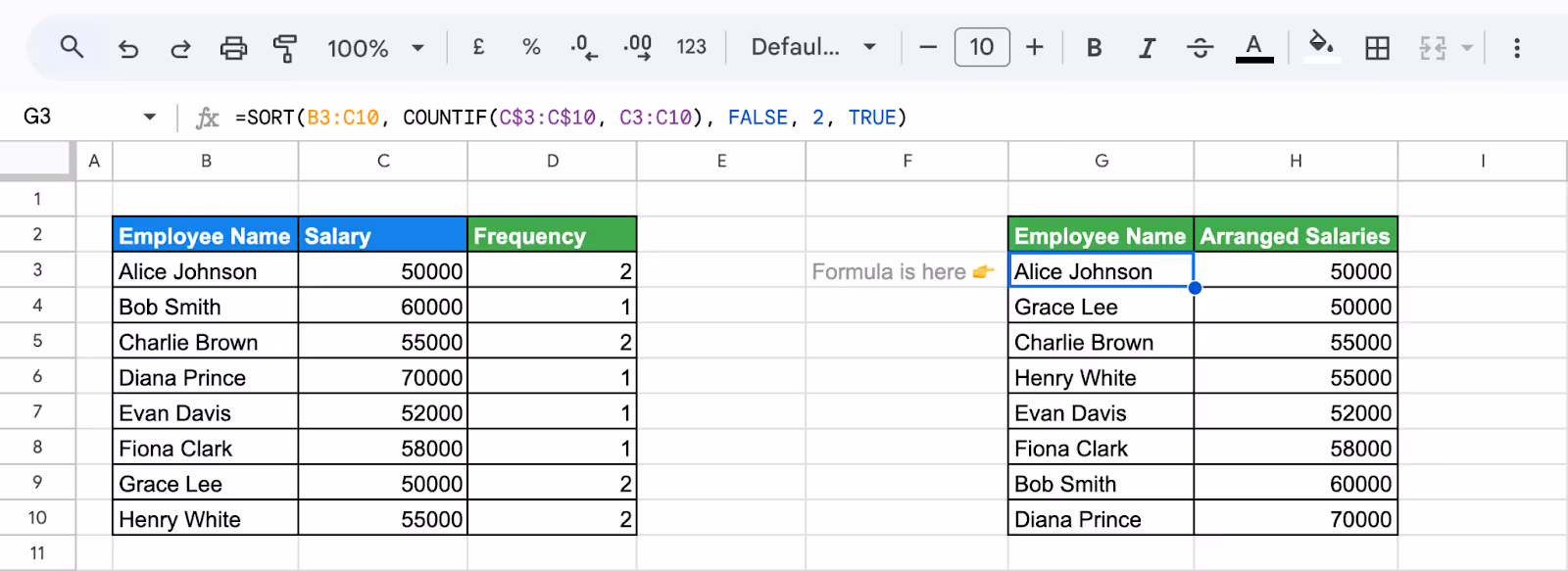Open the text color picker
The height and width of the screenshot is (571, 1568).
pyautogui.click(x=1254, y=47)
